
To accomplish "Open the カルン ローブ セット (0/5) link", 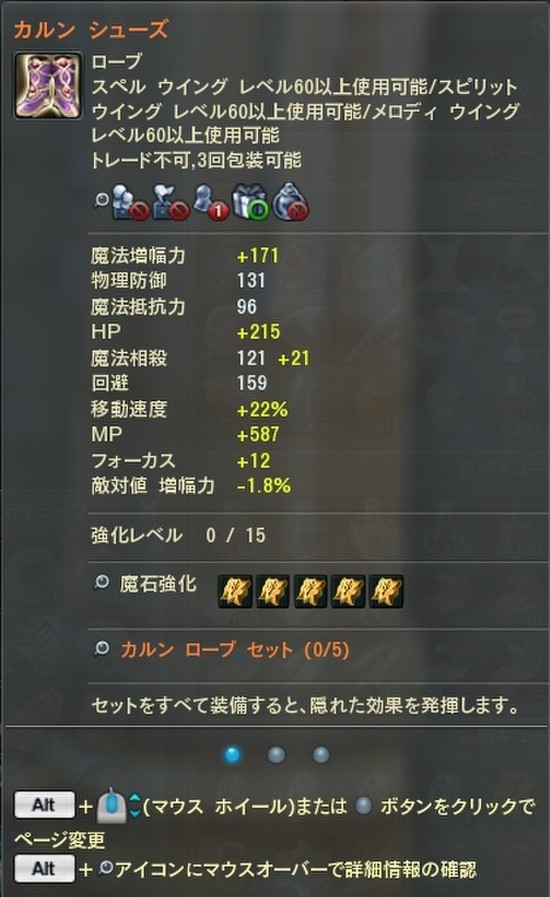I will (235, 650).
